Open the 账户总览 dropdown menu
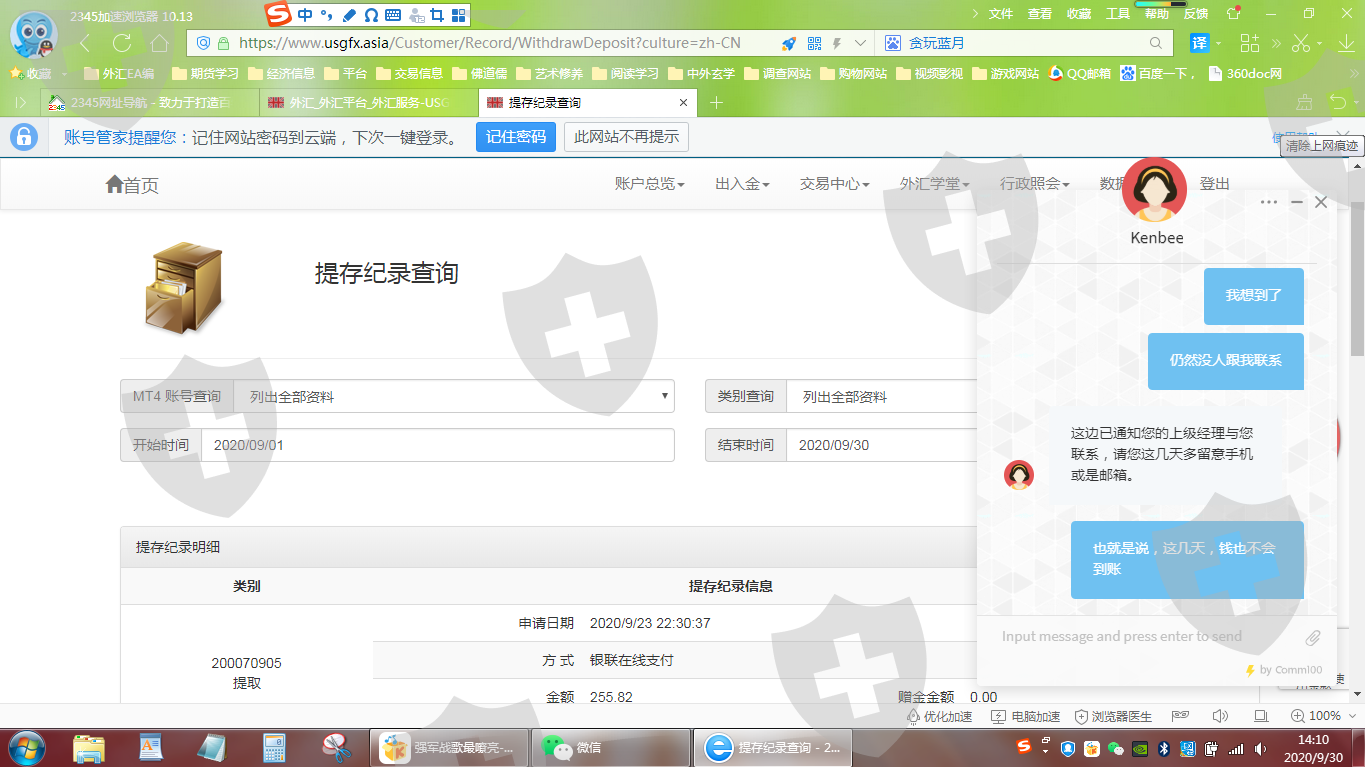Image resolution: width=1365 pixels, height=767 pixels. click(x=649, y=184)
